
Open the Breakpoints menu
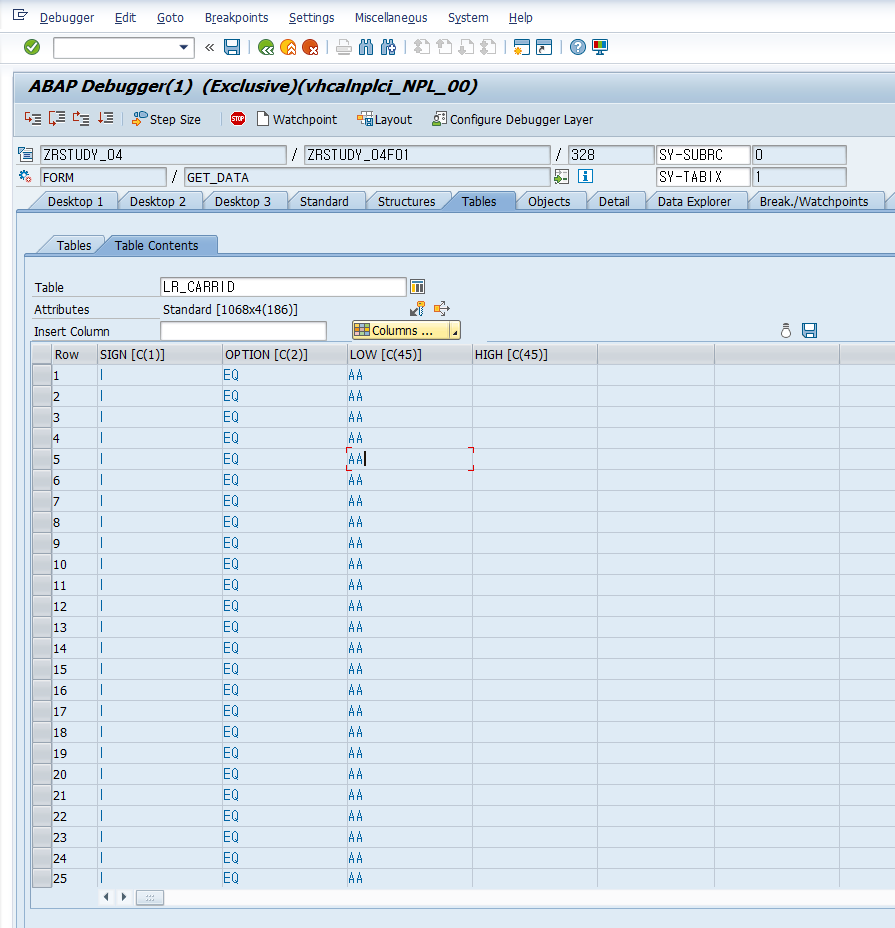[236, 17]
